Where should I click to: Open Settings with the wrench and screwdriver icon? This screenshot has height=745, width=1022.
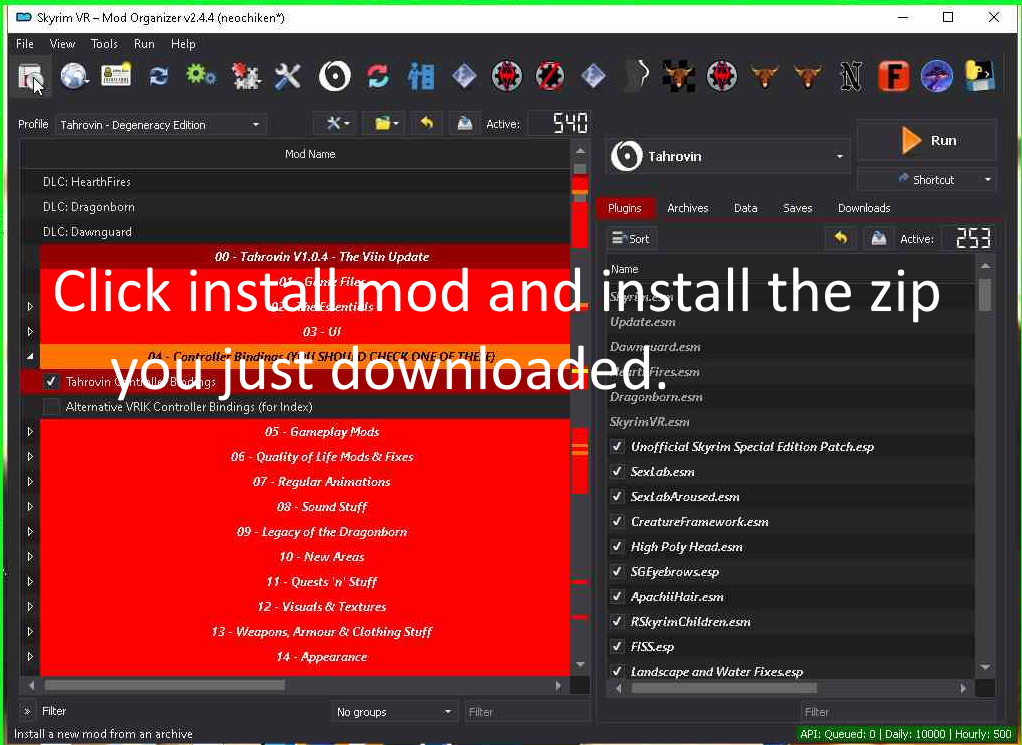[288, 76]
